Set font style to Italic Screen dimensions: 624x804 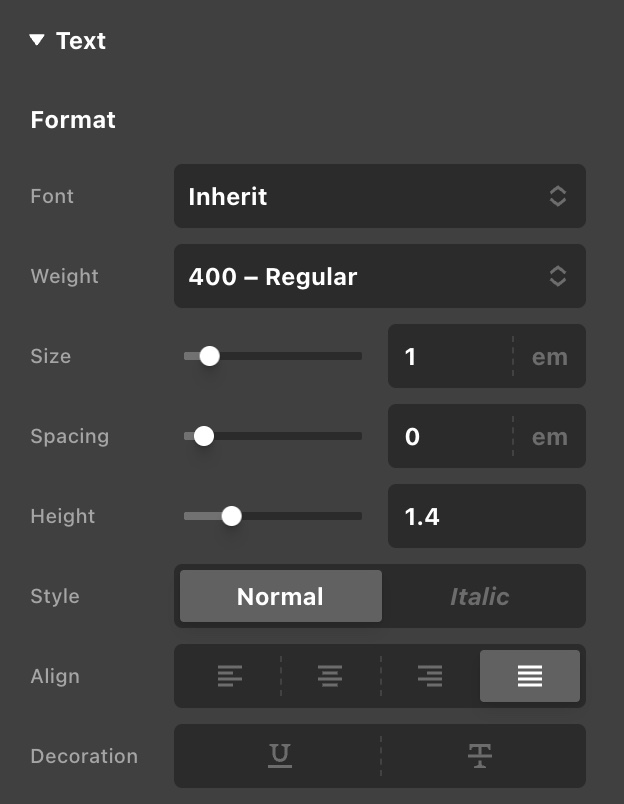480,597
